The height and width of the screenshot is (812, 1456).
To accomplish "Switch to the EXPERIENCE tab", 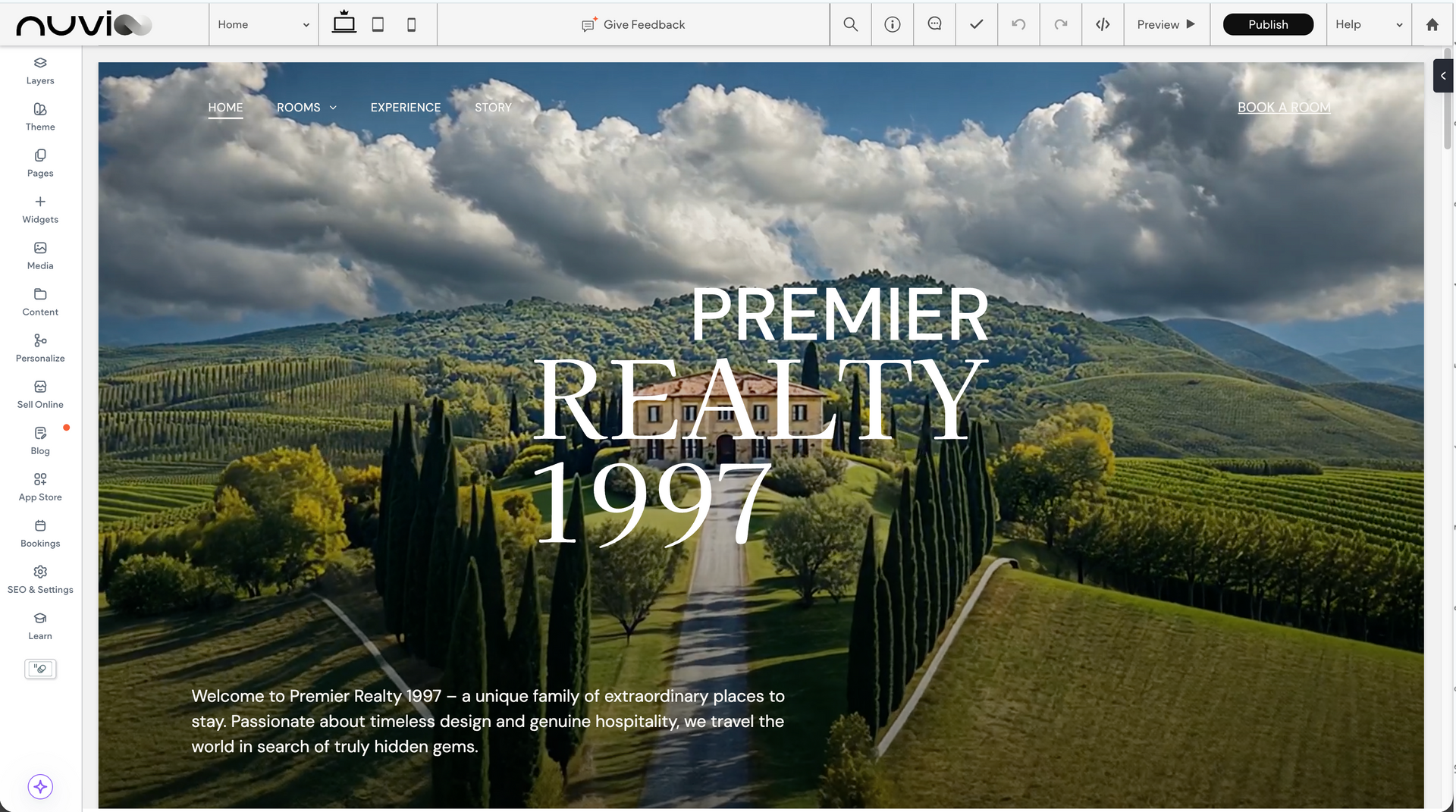I will (x=405, y=107).
